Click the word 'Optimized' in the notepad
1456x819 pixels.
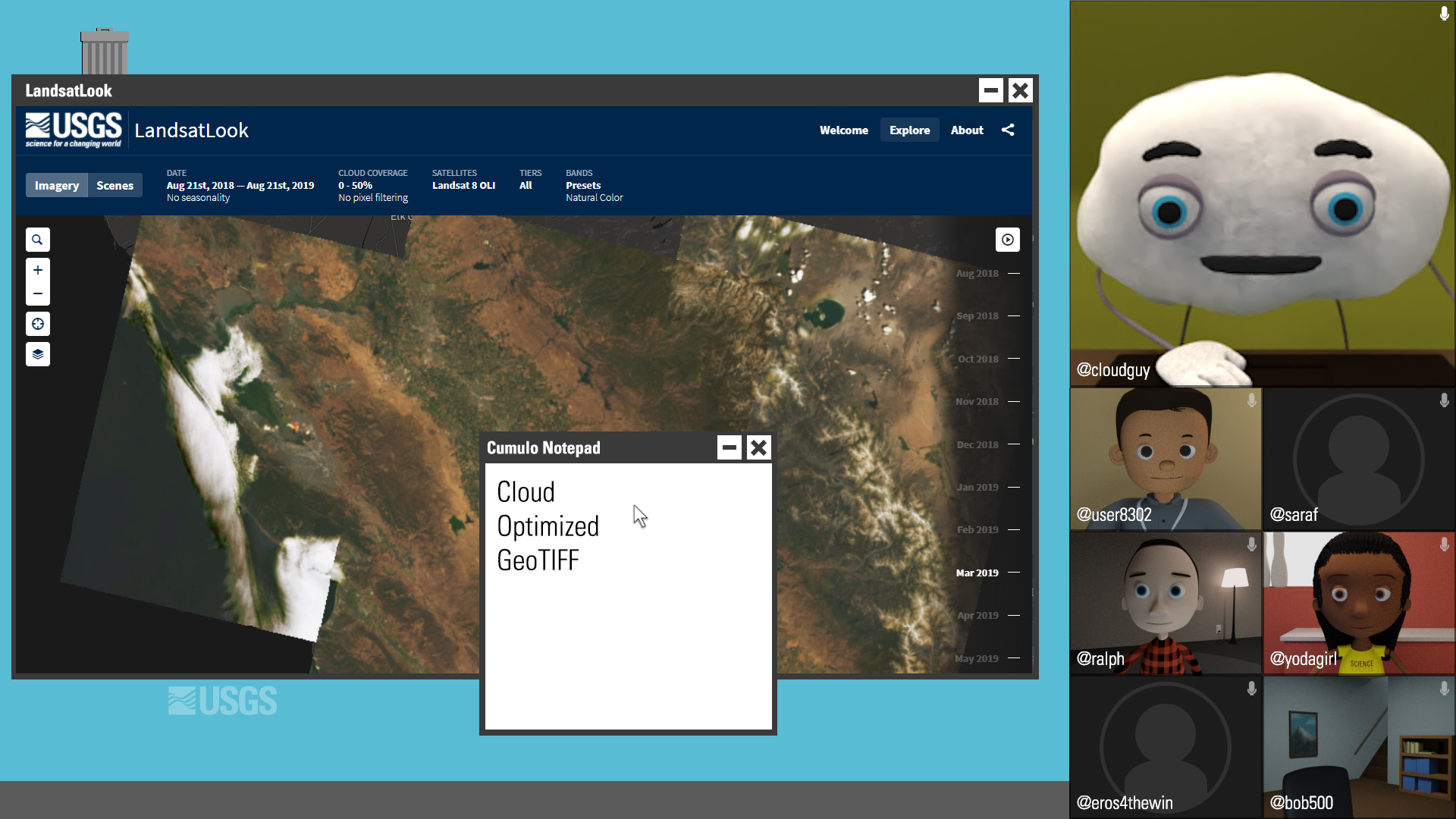(x=548, y=526)
